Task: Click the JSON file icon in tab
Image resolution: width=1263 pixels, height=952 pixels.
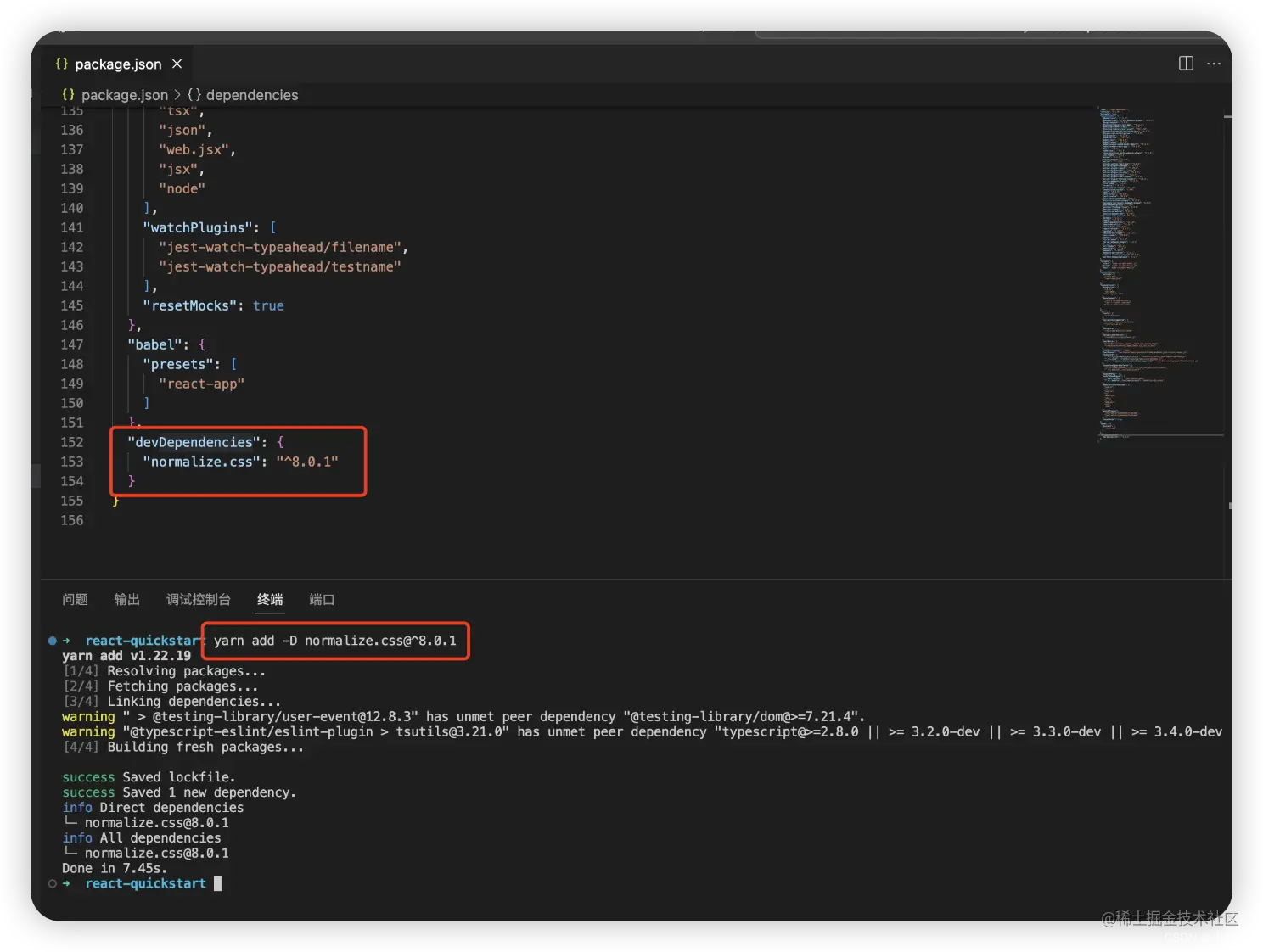Action: click(x=61, y=64)
